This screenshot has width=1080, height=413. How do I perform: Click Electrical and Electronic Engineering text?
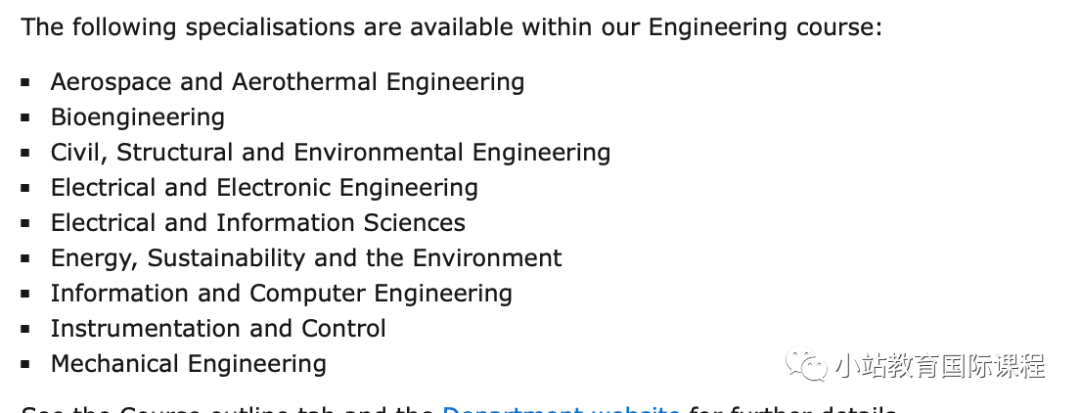(264, 187)
